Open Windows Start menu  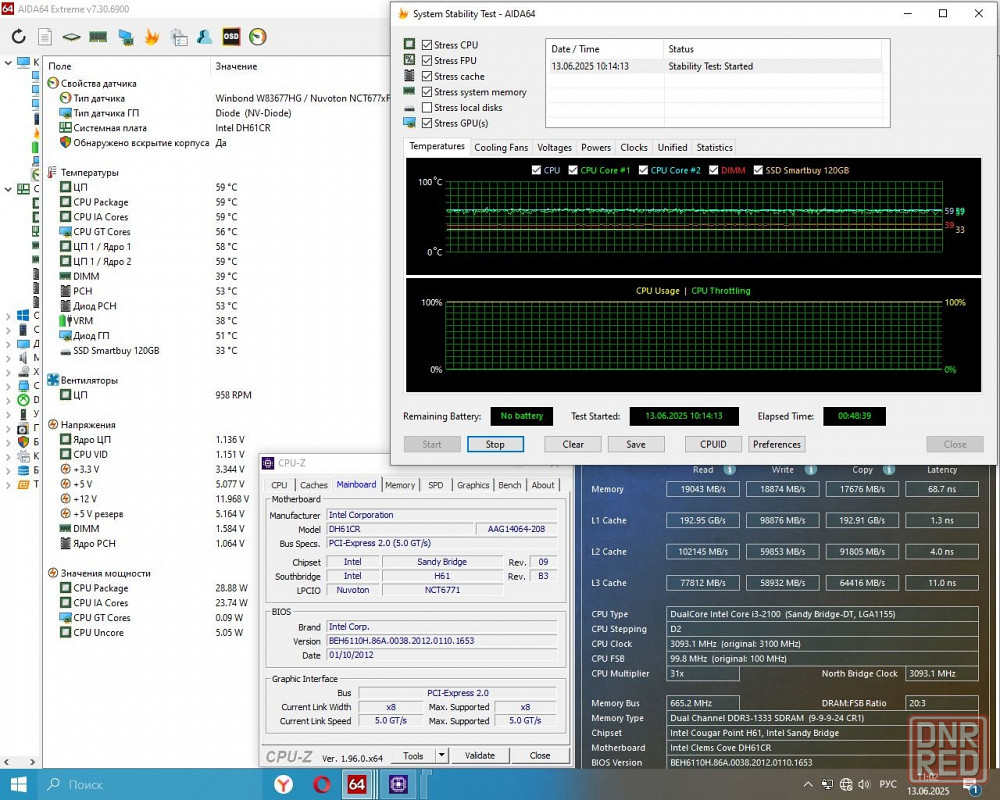click(x=18, y=784)
